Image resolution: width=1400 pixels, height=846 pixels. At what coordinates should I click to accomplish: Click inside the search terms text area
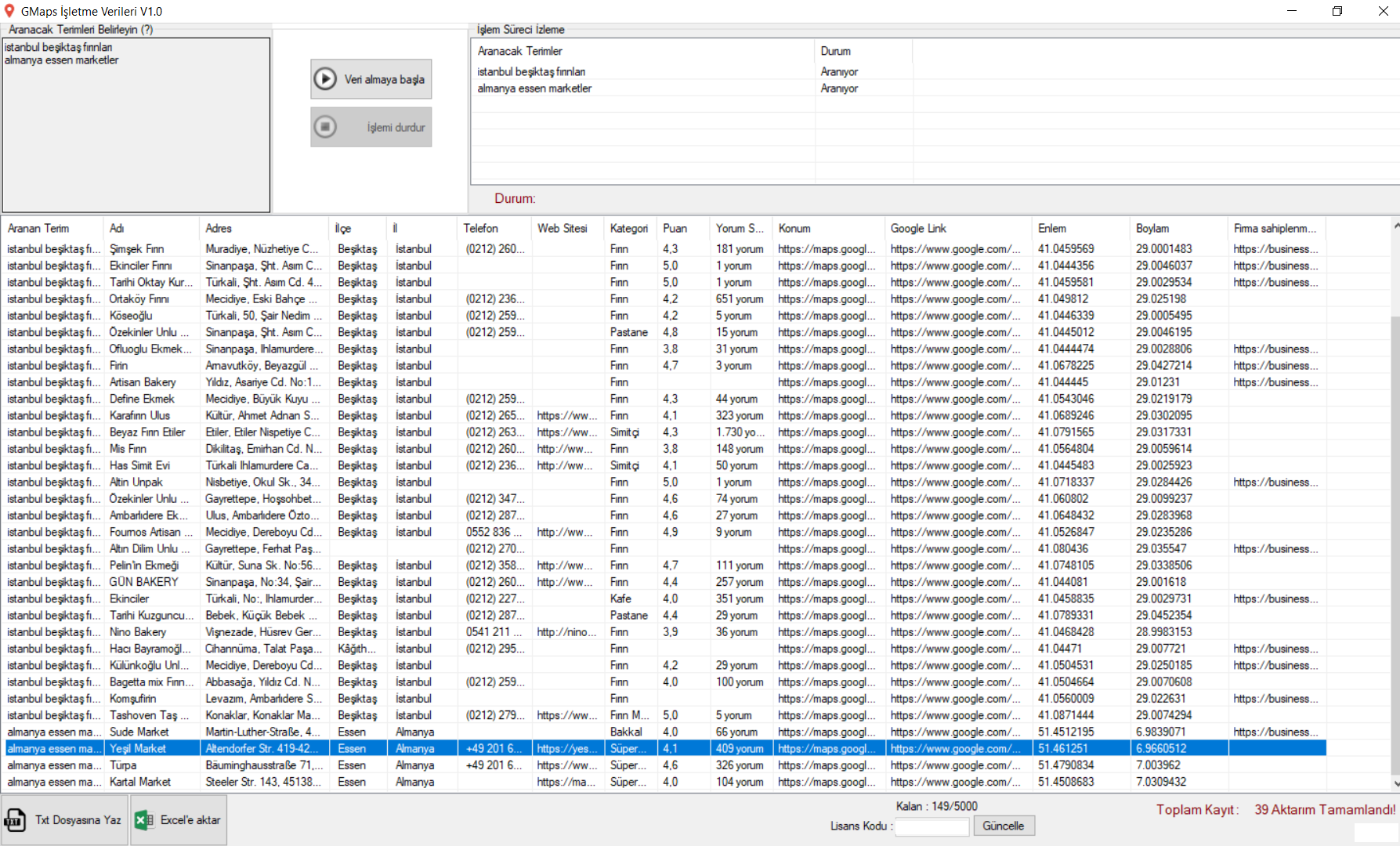tap(136, 125)
